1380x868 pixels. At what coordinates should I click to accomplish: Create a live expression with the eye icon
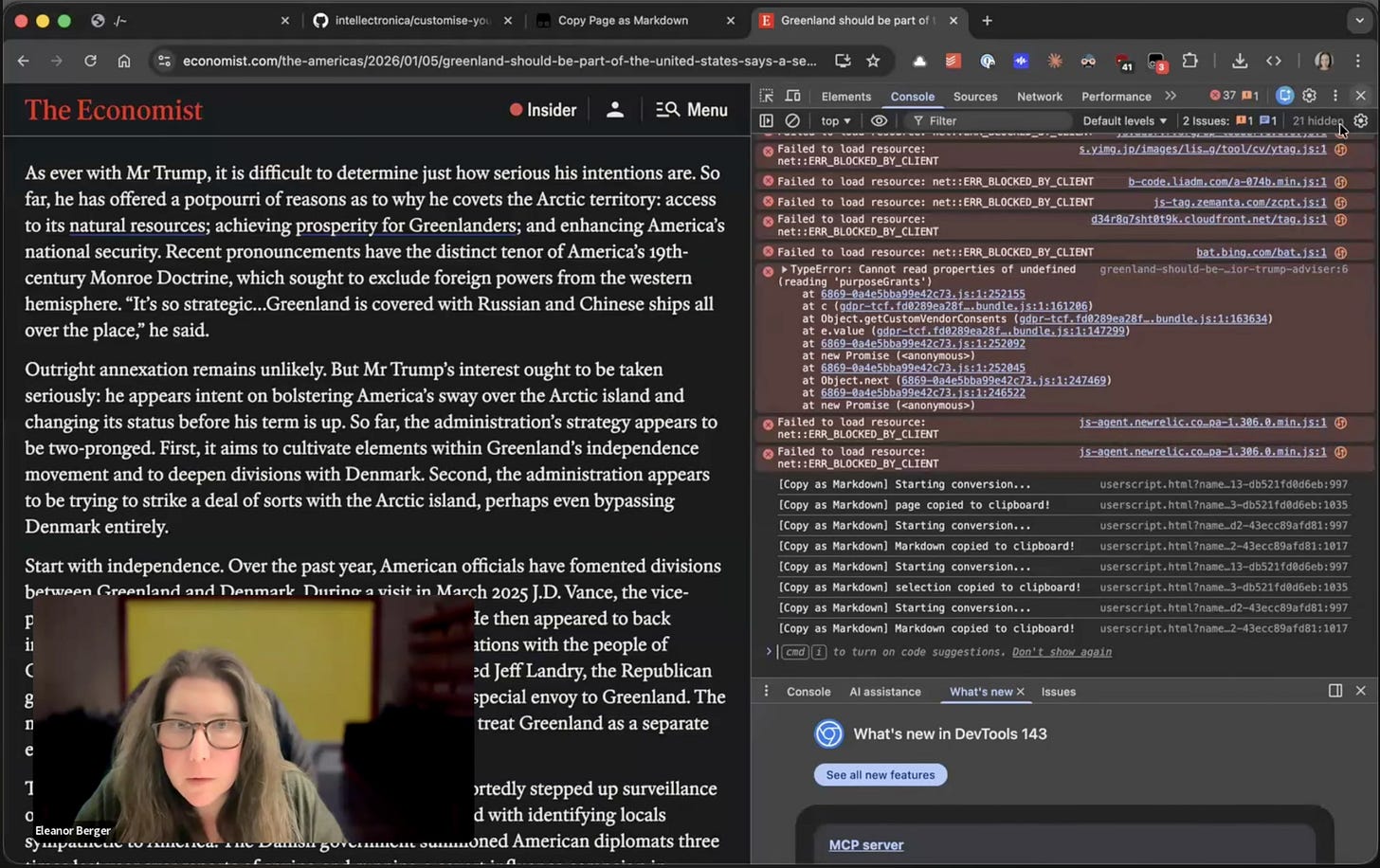[879, 120]
